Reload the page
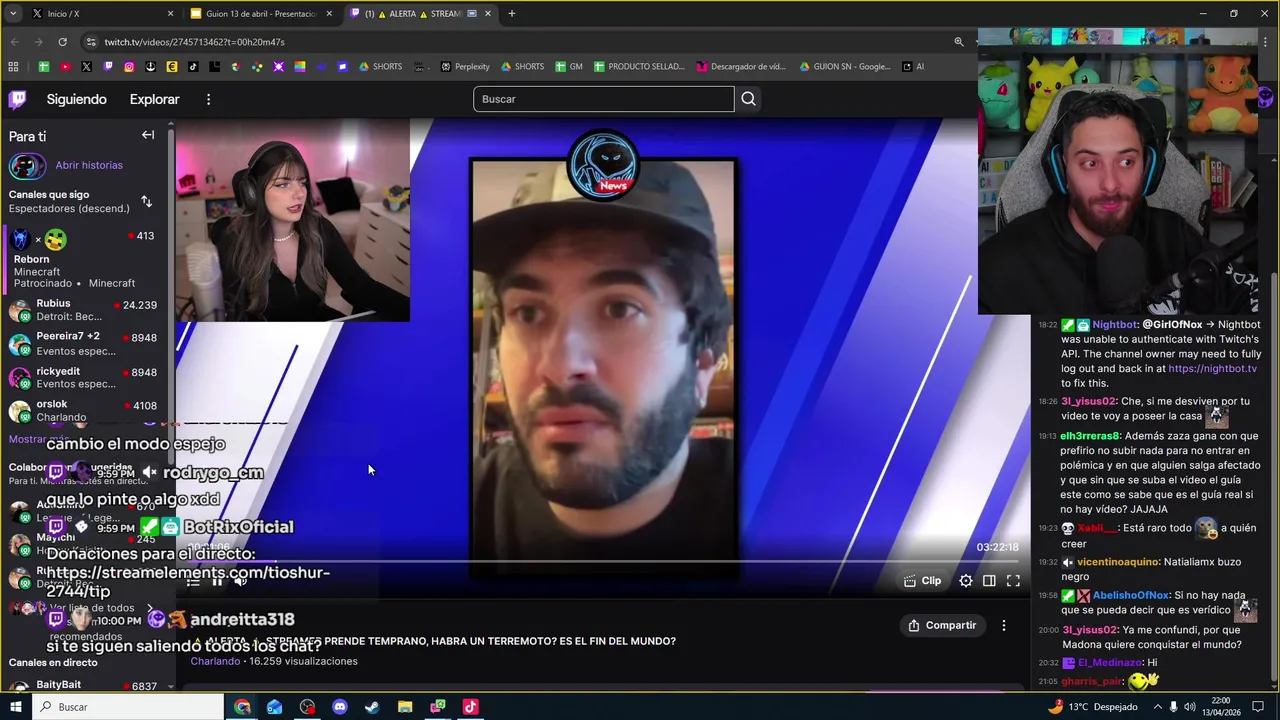Viewport: 1280px width, 720px height. pos(62,42)
